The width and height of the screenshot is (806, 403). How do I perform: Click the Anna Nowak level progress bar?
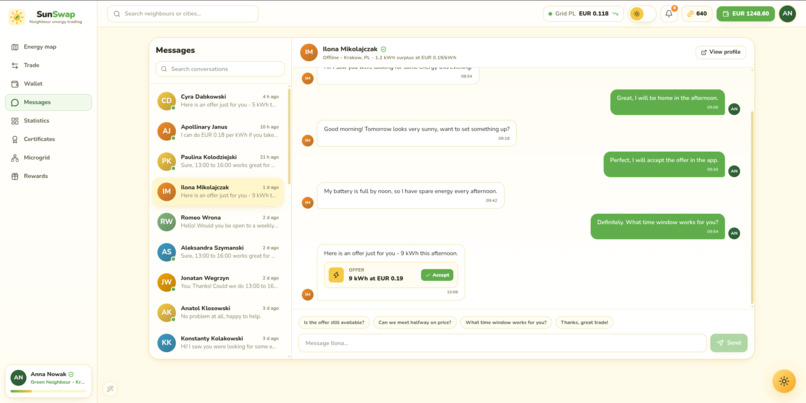click(48, 391)
